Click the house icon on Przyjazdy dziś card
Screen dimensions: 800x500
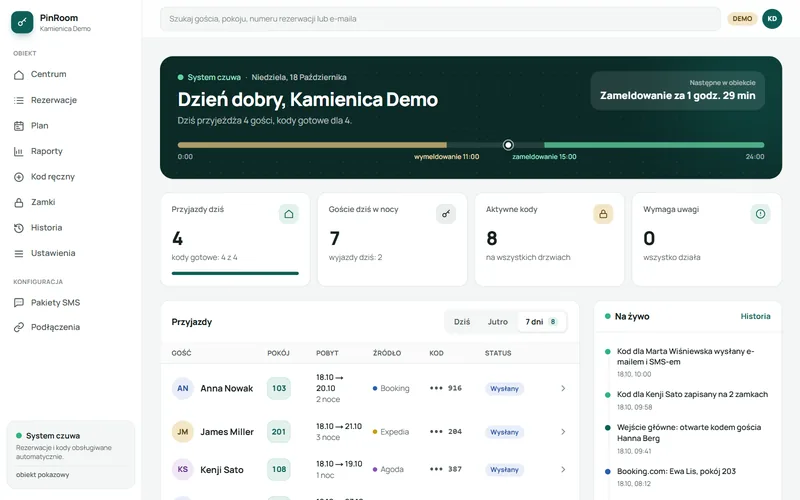tap(289, 214)
